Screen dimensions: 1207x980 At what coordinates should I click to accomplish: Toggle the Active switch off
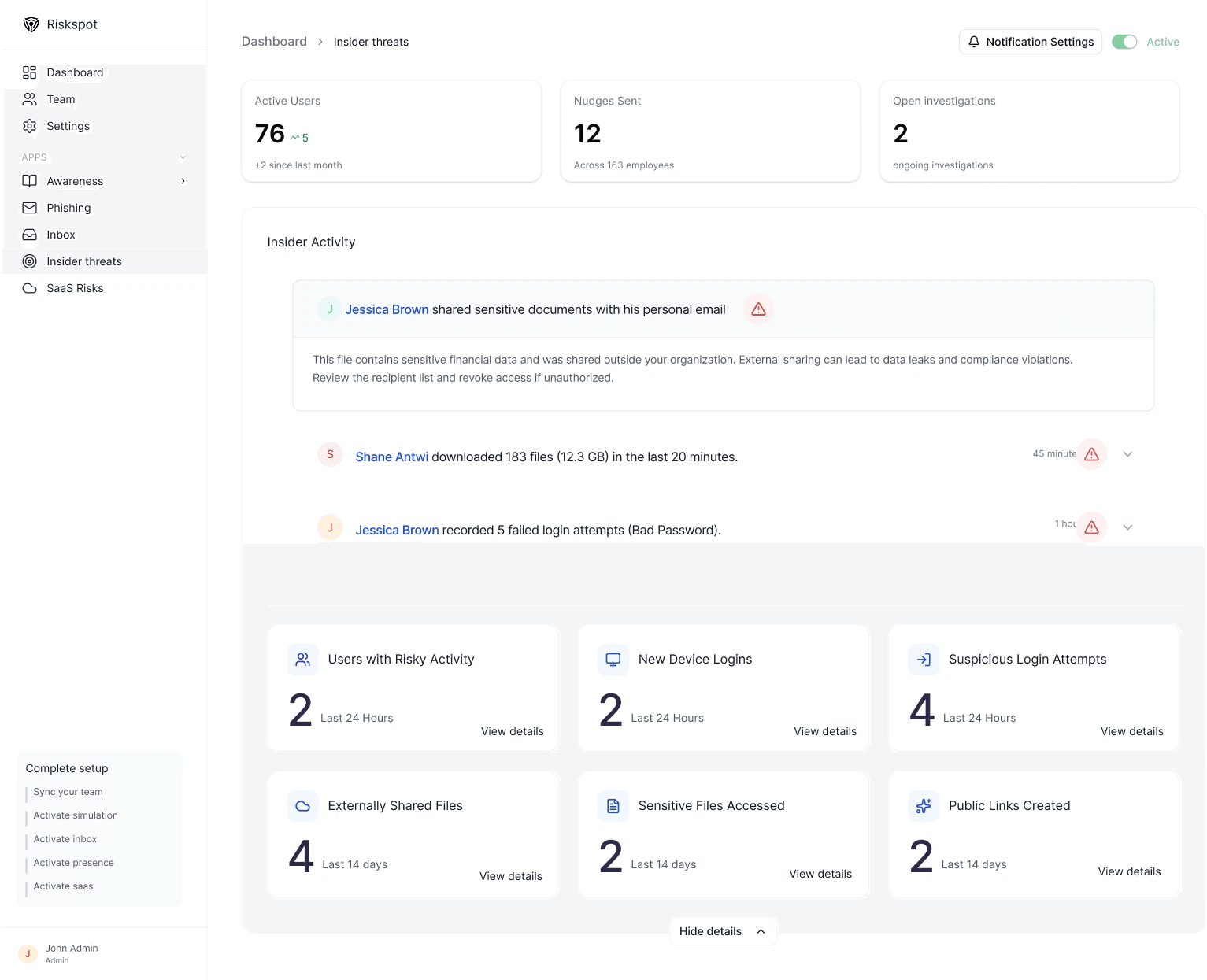pos(1124,42)
